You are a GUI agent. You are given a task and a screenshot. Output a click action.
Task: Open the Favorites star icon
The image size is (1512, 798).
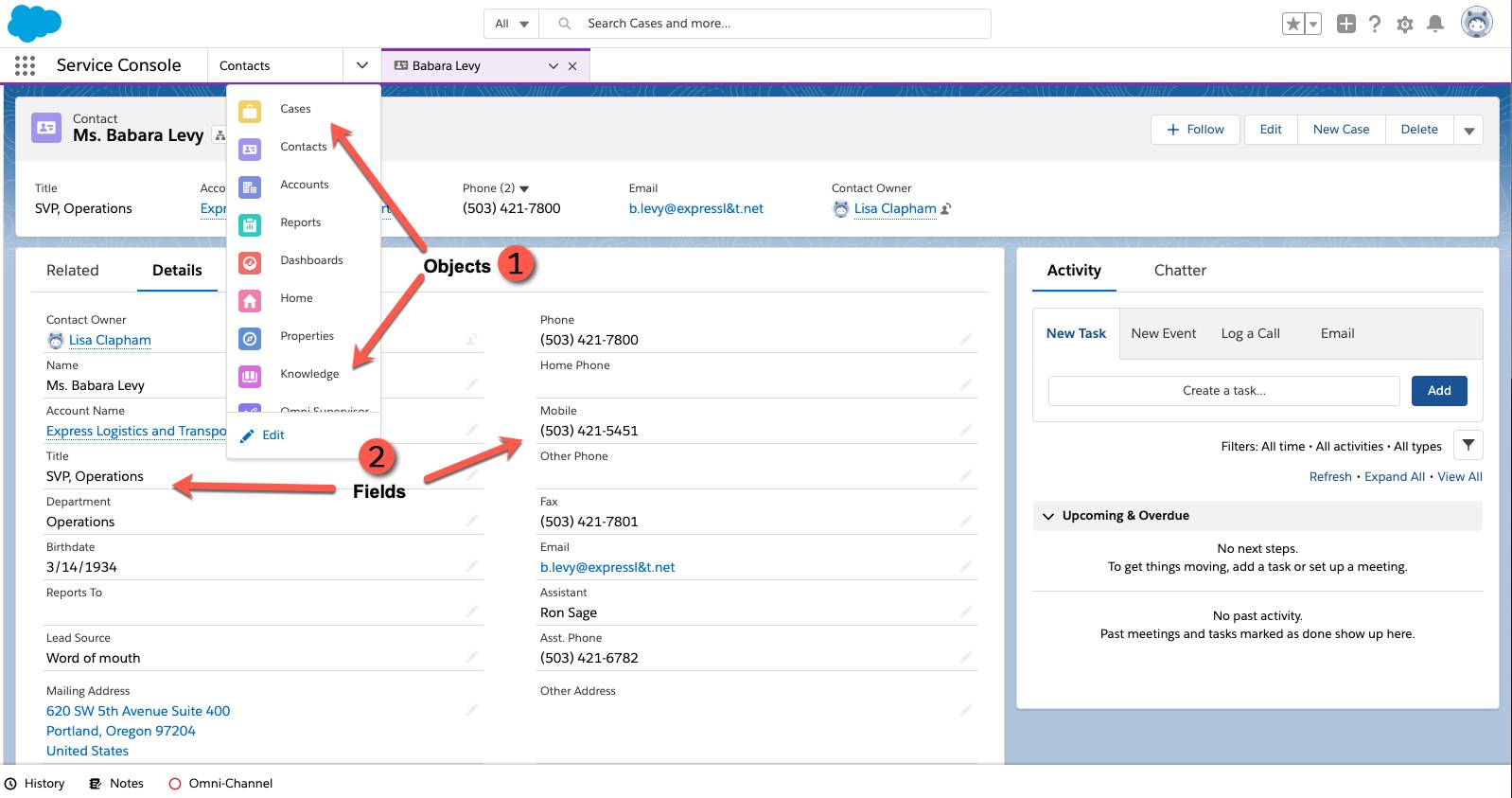point(1293,24)
